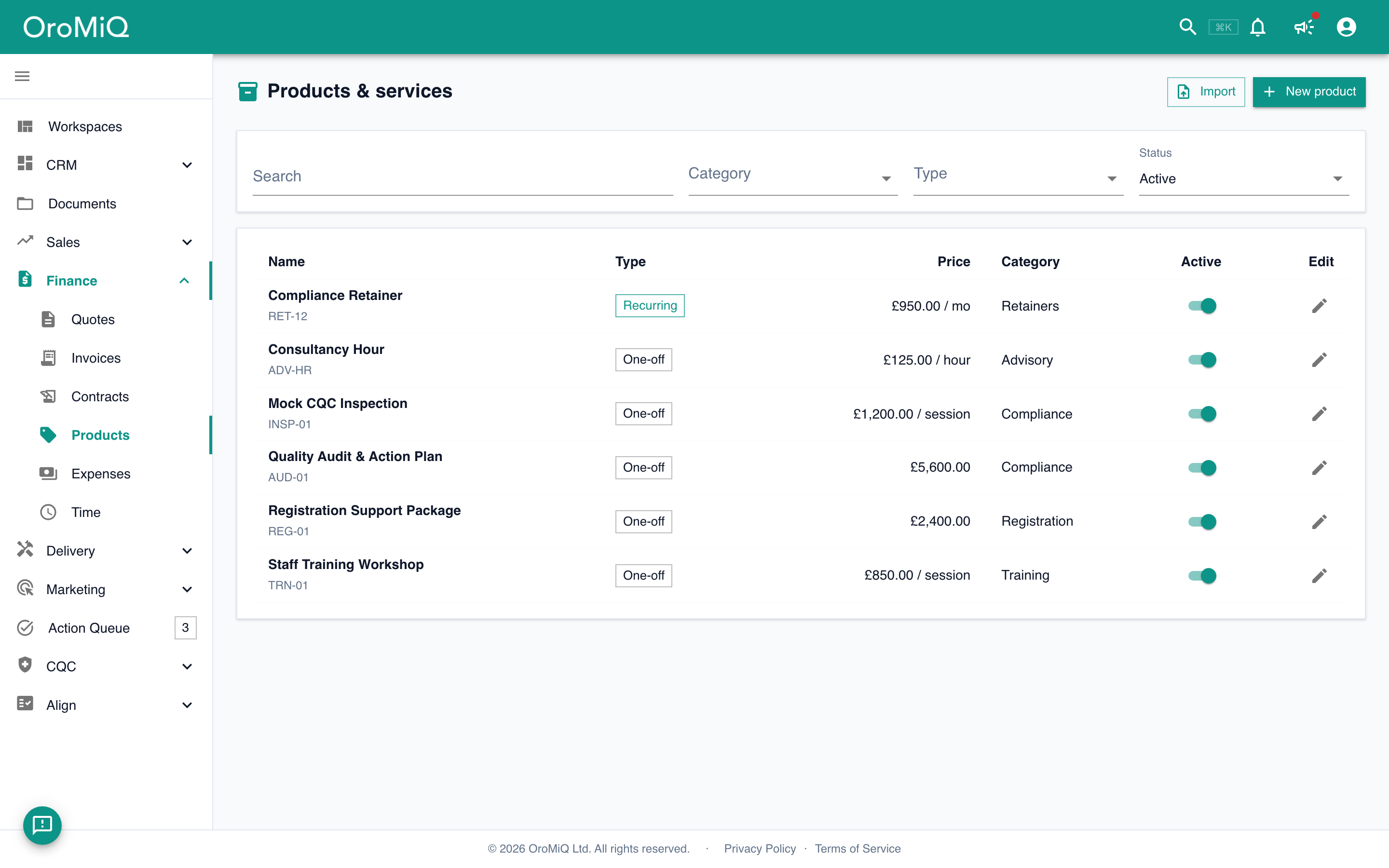The width and height of the screenshot is (1389, 868).
Task: Edit Compliance Retainer with pencil icon
Action: 1319,305
